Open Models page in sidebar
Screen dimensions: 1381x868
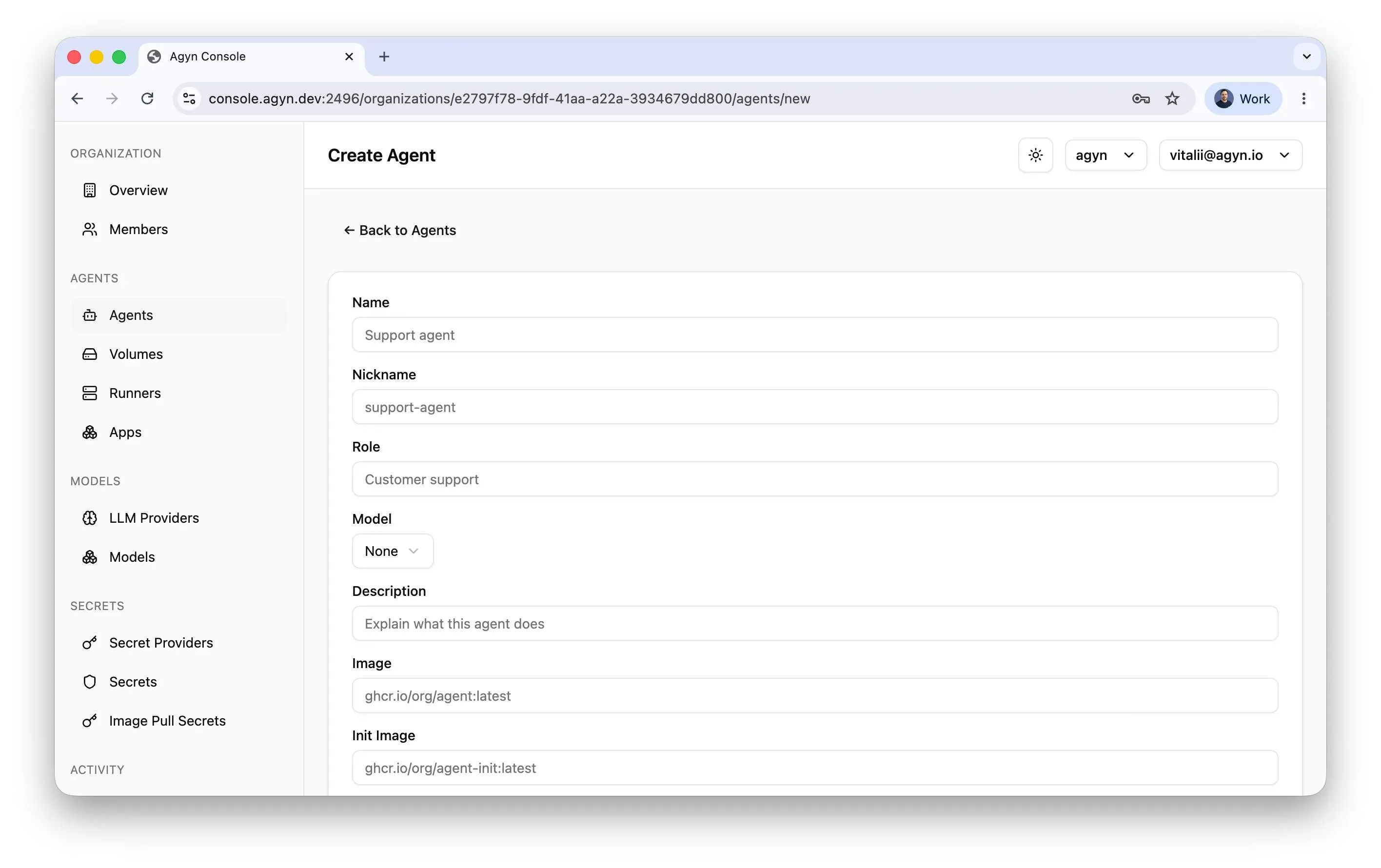(x=179, y=557)
